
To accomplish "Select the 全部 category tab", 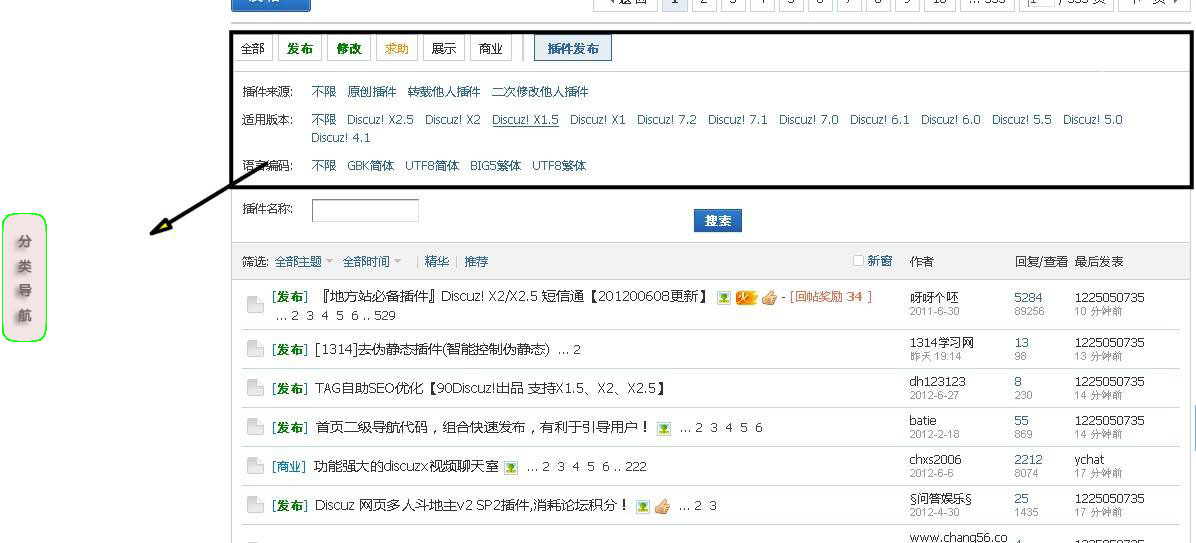I will (x=252, y=49).
